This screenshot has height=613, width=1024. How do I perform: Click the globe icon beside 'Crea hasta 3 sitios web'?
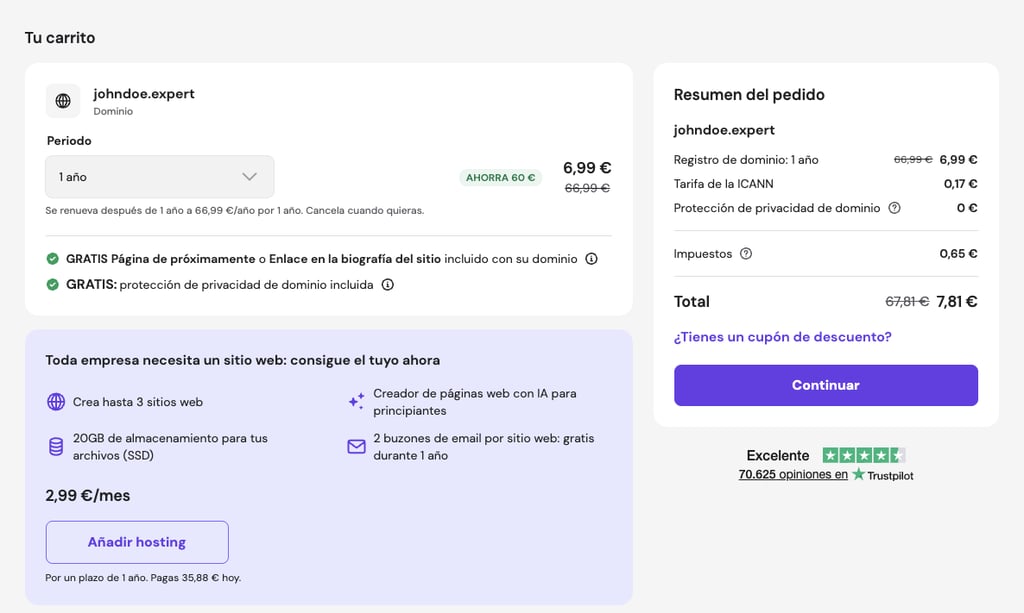56,402
